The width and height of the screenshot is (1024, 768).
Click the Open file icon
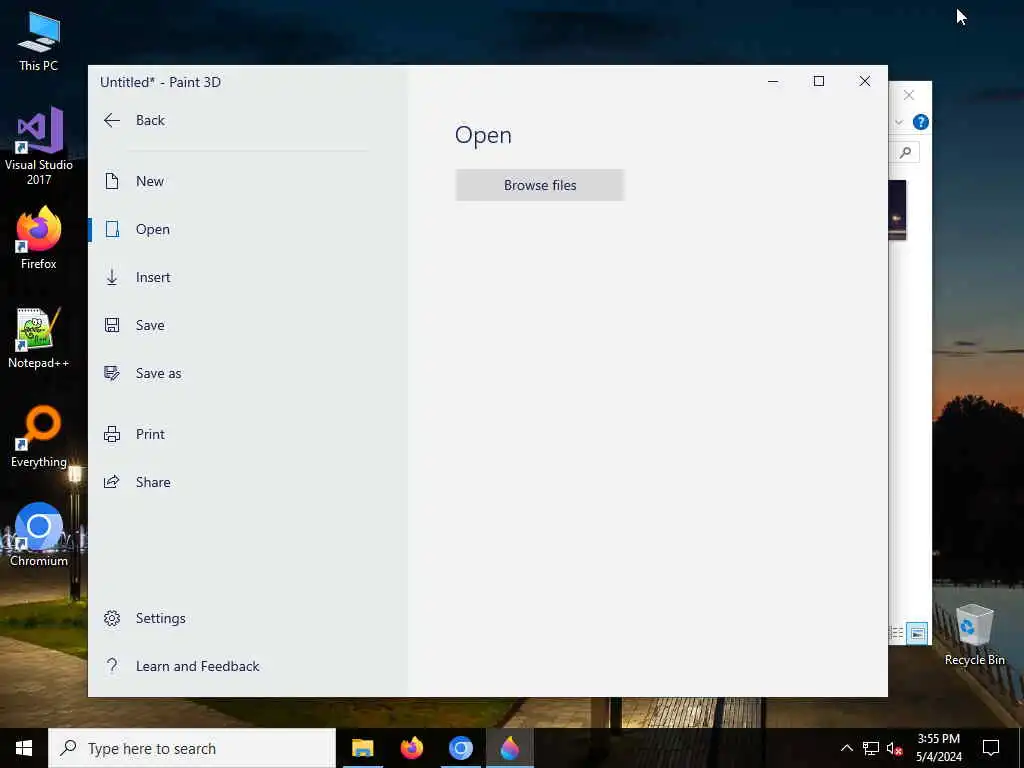pos(112,229)
